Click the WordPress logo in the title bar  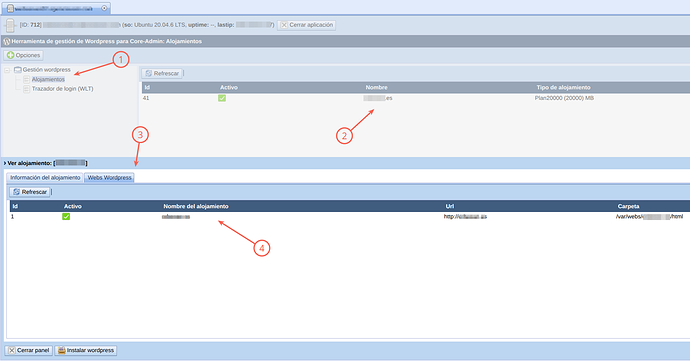tap(7, 41)
